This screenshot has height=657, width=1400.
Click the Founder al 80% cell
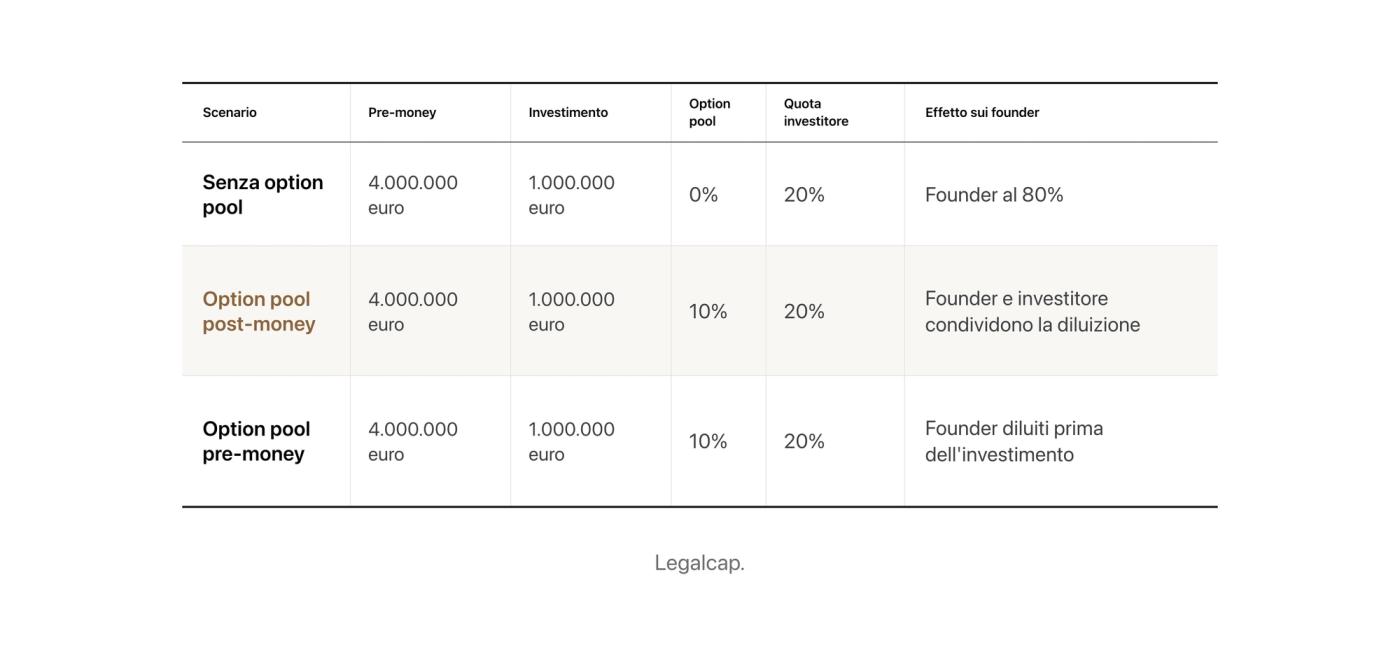pos(994,194)
